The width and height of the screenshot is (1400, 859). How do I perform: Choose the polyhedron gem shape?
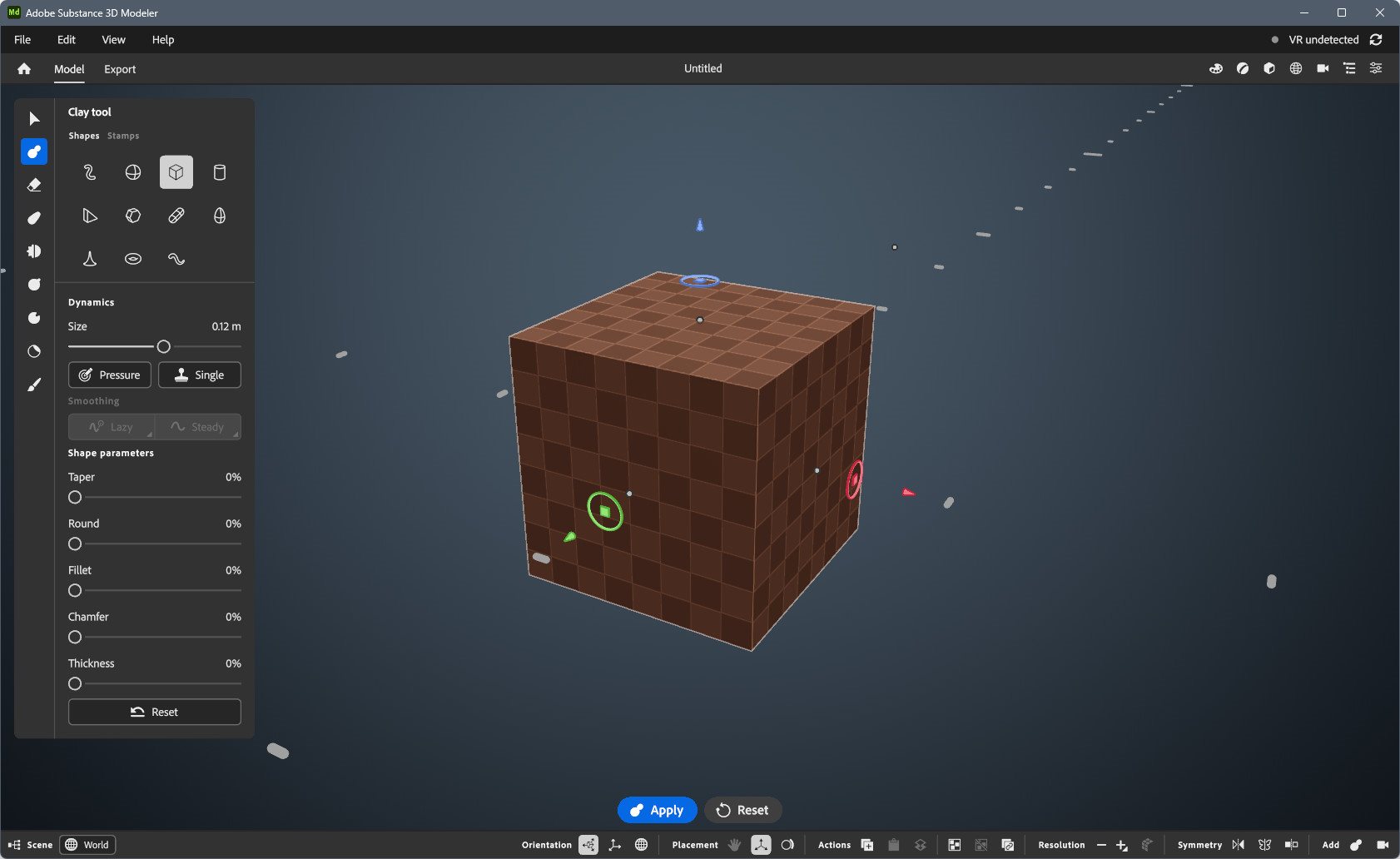tap(133, 216)
